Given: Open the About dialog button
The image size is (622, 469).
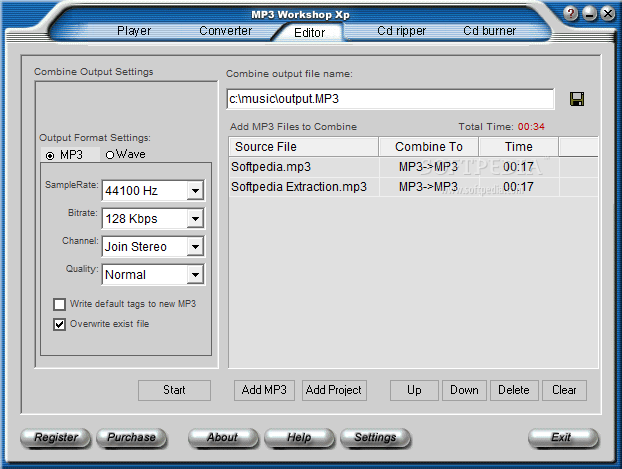Looking at the screenshot, I should [223, 438].
